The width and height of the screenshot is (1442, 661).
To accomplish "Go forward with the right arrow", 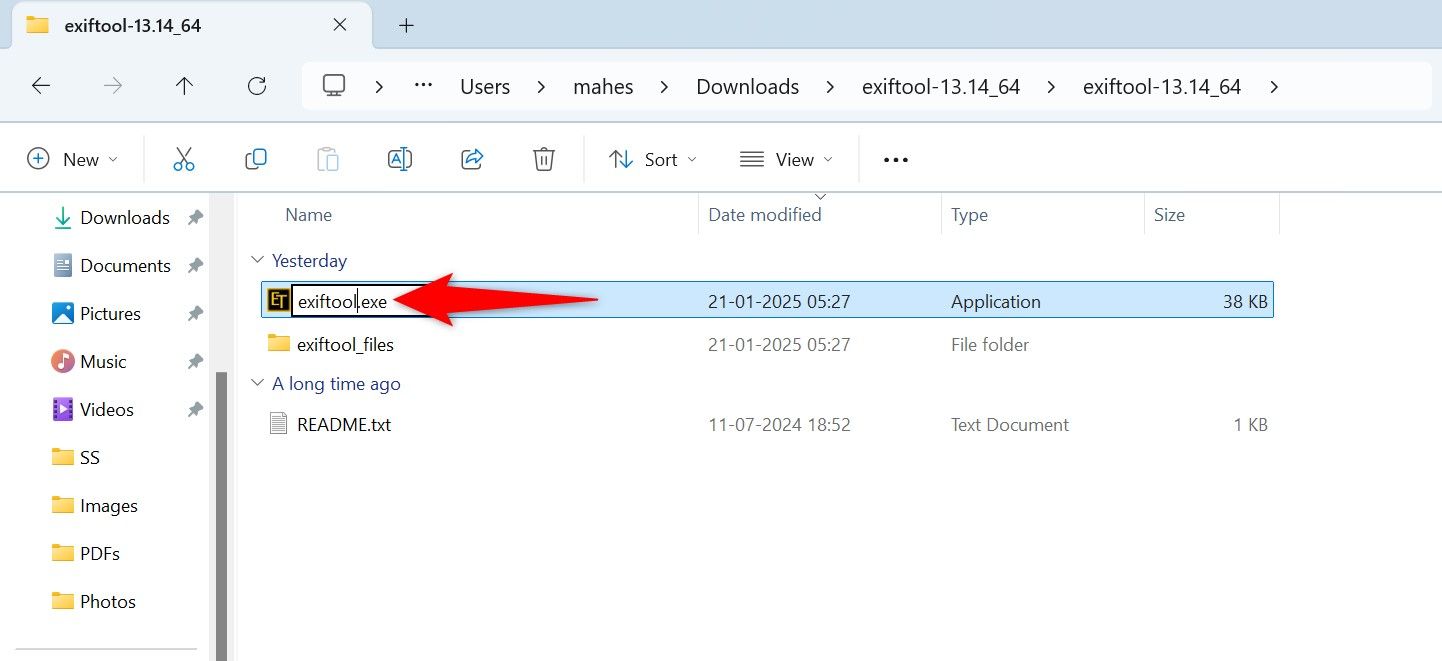I will click(113, 86).
